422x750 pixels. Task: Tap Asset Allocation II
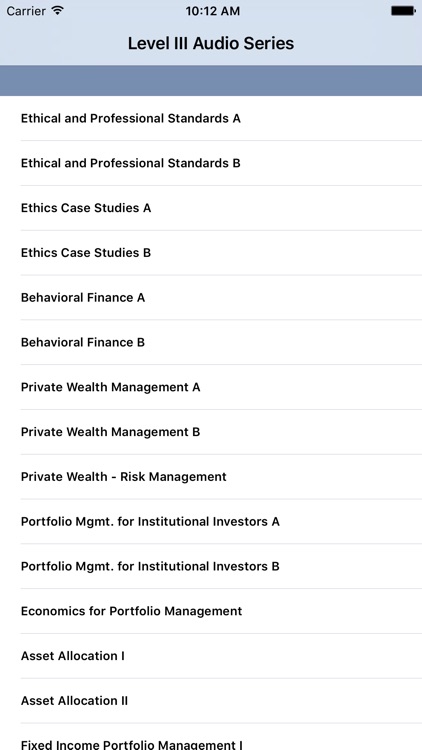[x=211, y=701]
